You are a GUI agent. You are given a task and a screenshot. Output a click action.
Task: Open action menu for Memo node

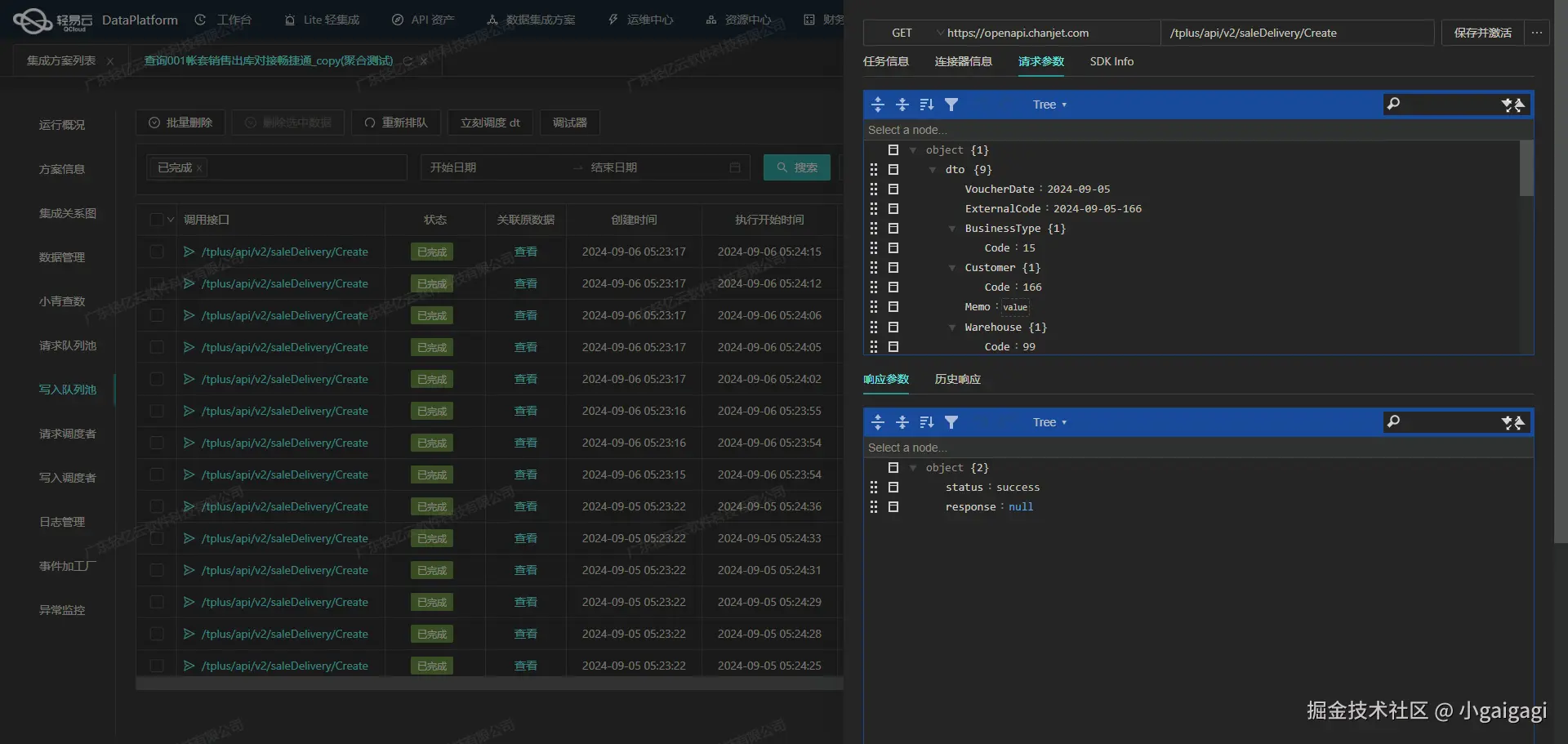(893, 307)
